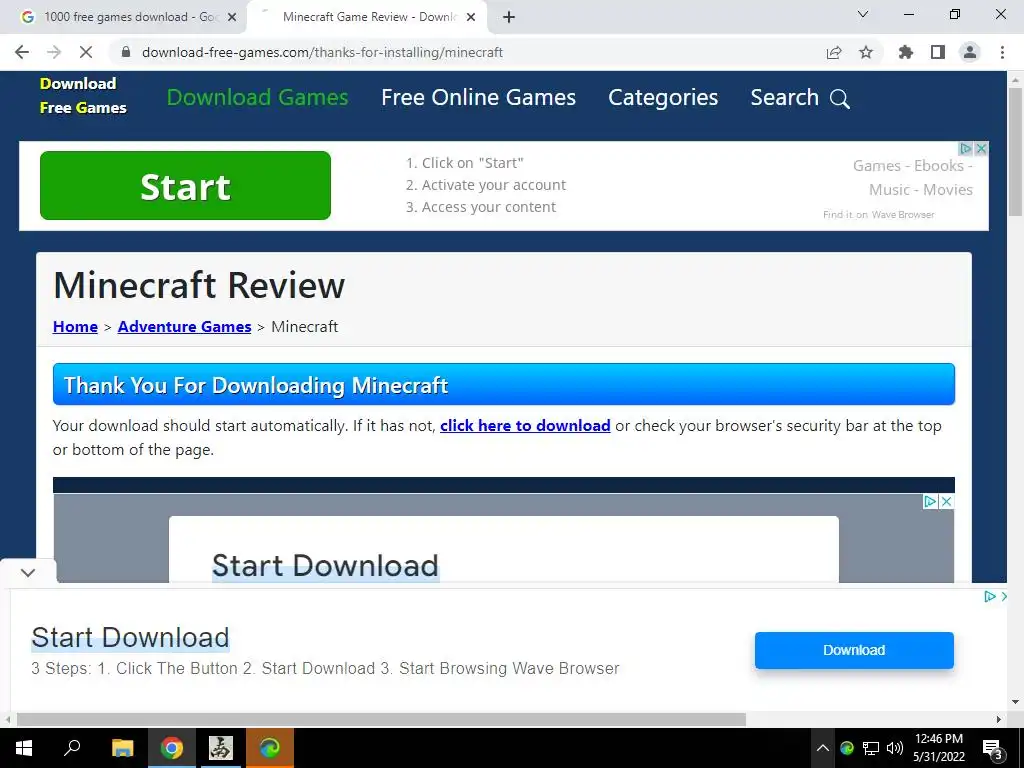Click '2. Activate your account' text
Image resolution: width=1024 pixels, height=768 pixels.
pyautogui.click(x=486, y=185)
